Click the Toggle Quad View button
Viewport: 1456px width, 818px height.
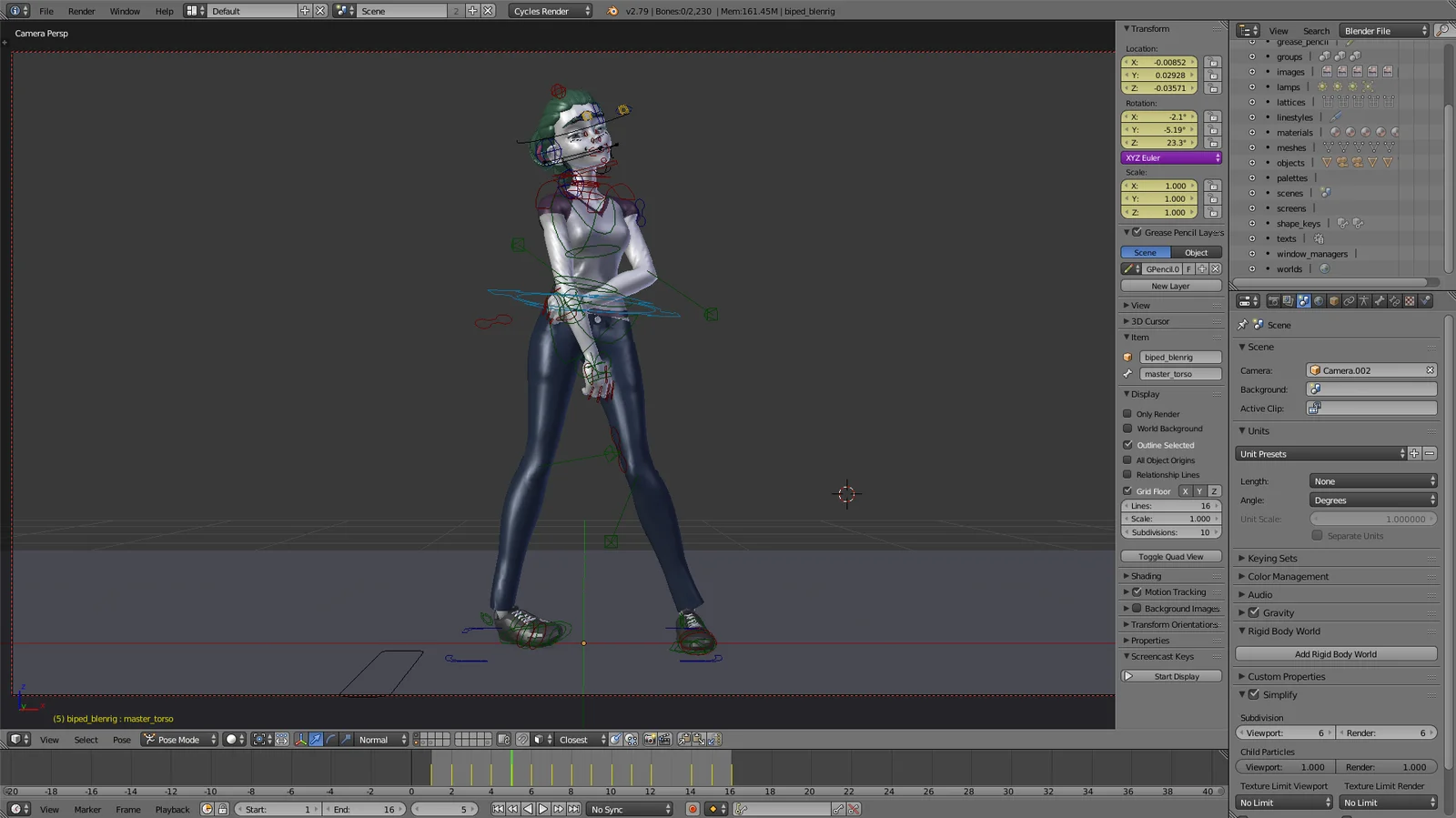point(1171,556)
